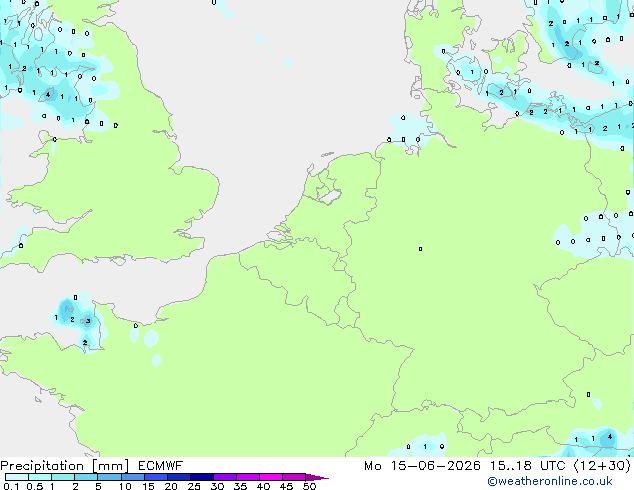Click the '[mm]' unit label
634x490 pixels.
pyautogui.click(x=111, y=466)
